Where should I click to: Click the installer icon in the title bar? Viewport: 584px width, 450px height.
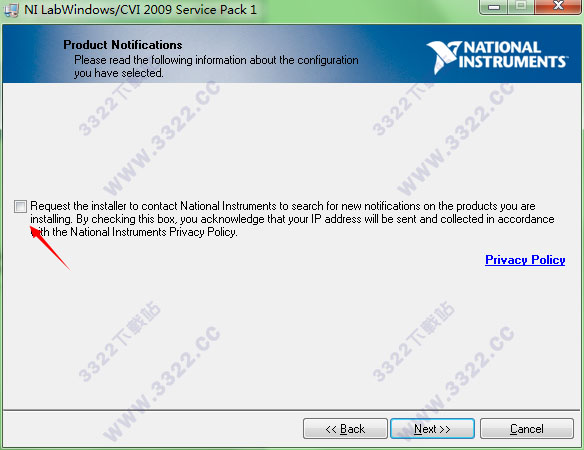coord(11,10)
